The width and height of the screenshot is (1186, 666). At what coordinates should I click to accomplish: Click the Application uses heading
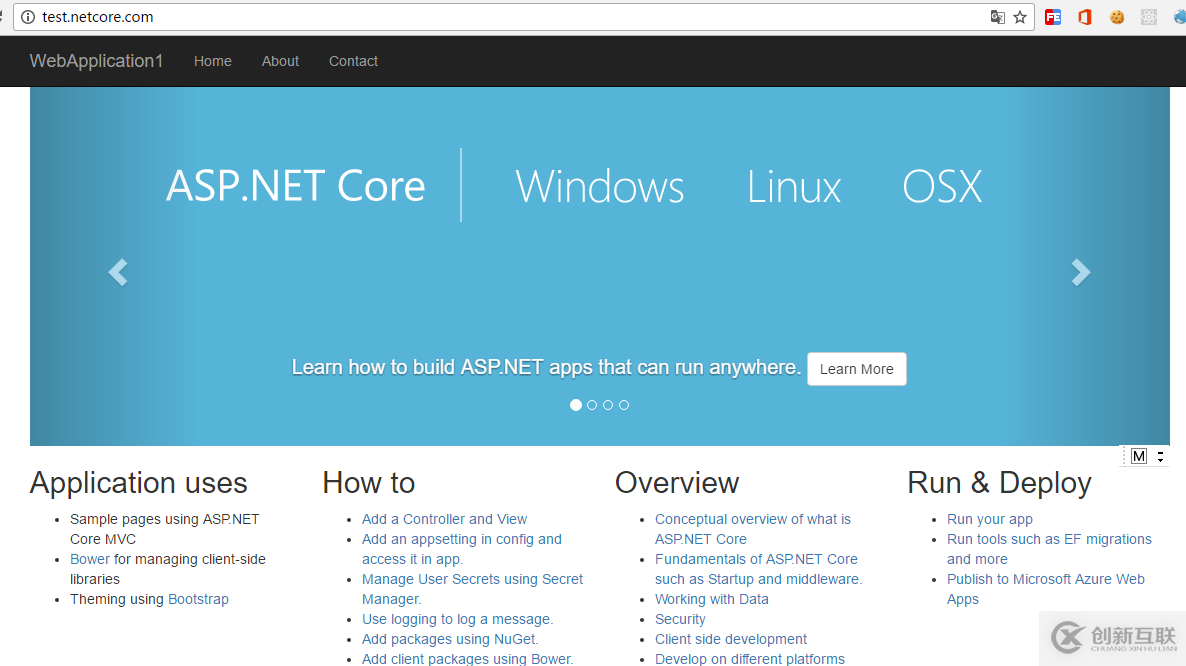click(x=138, y=483)
